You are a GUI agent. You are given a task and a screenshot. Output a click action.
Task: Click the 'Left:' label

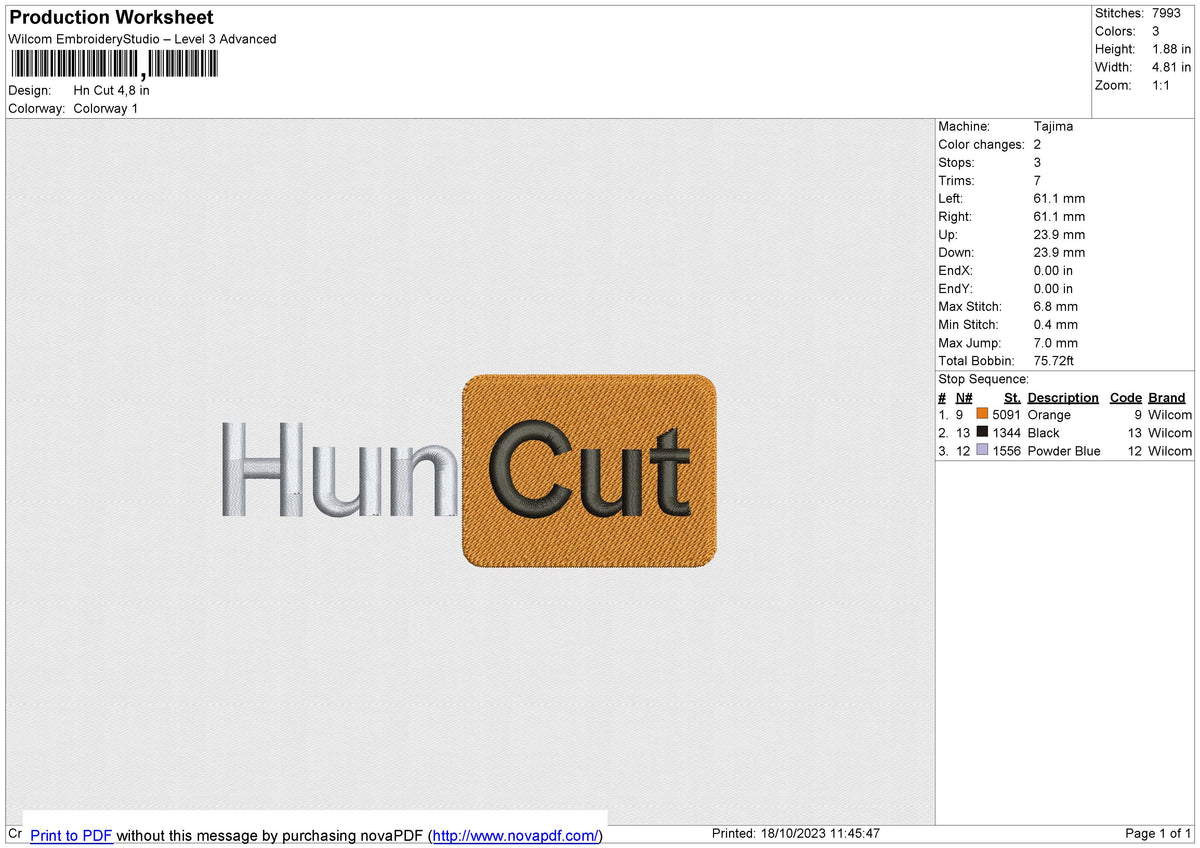951,198
